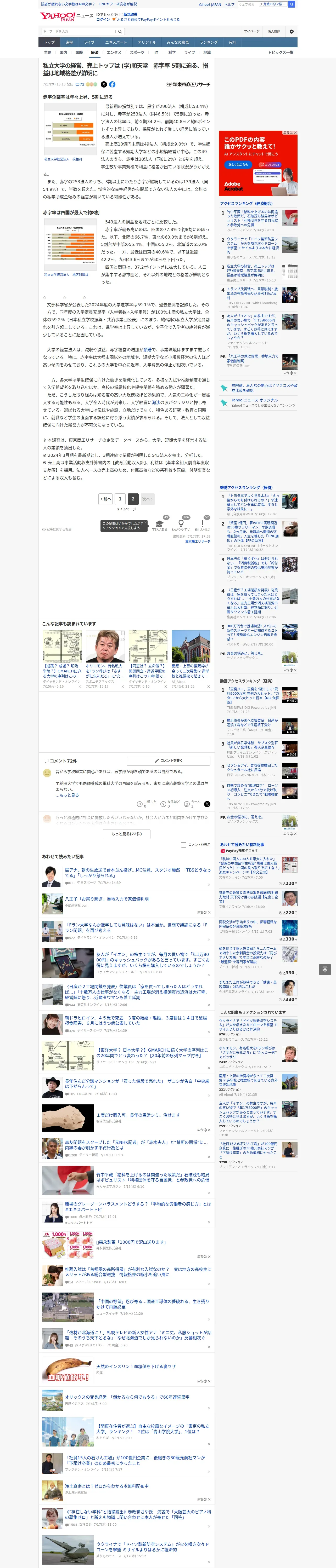Share the first comment on X
The width and height of the screenshot is (336, 1568).
tap(207, 804)
